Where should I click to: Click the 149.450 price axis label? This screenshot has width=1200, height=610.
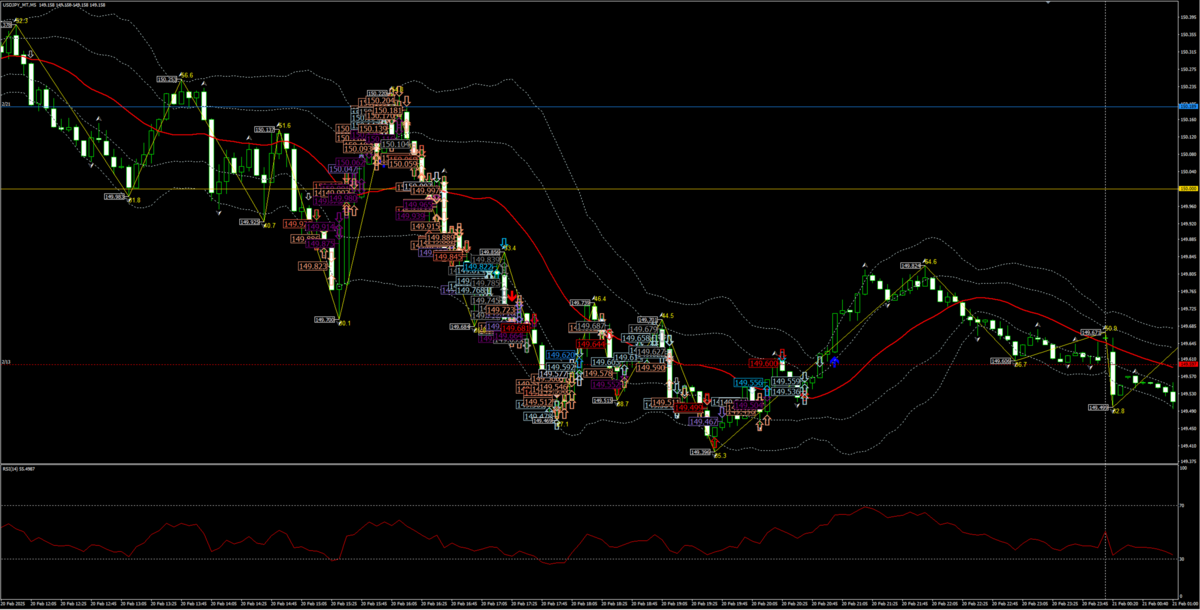[x=1189, y=427]
